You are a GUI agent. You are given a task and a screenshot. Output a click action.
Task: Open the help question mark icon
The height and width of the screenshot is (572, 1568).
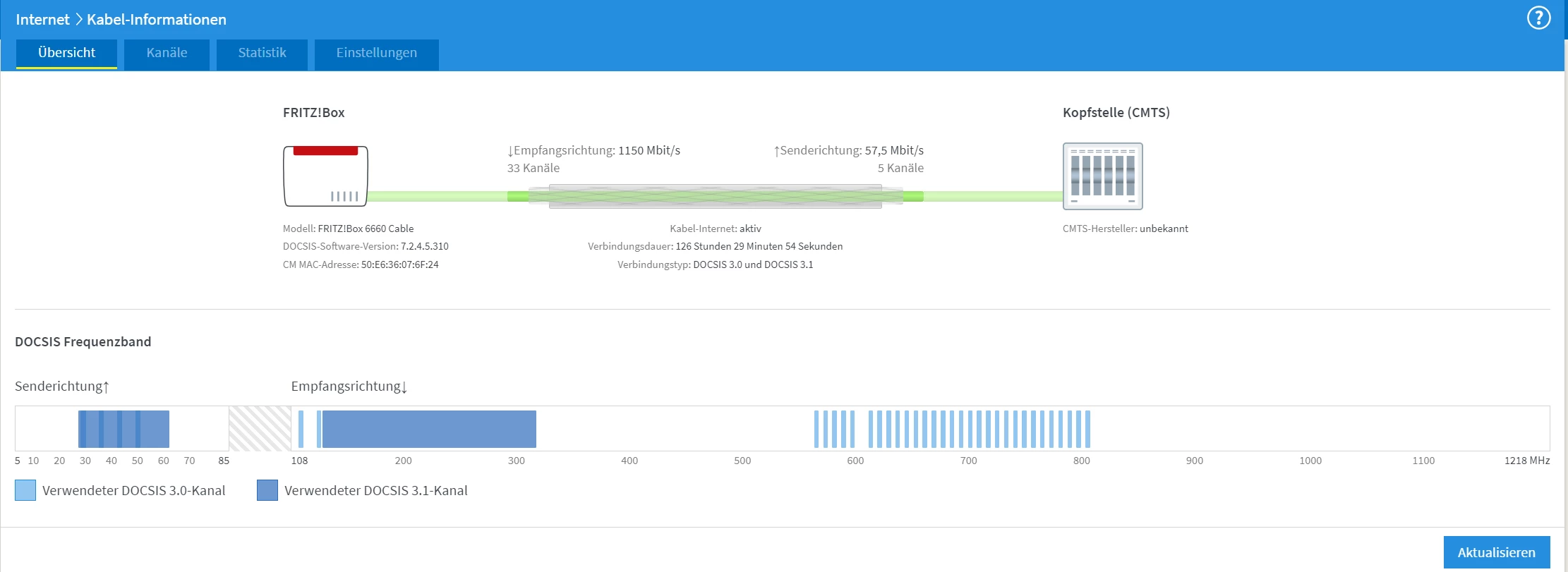tap(1538, 18)
